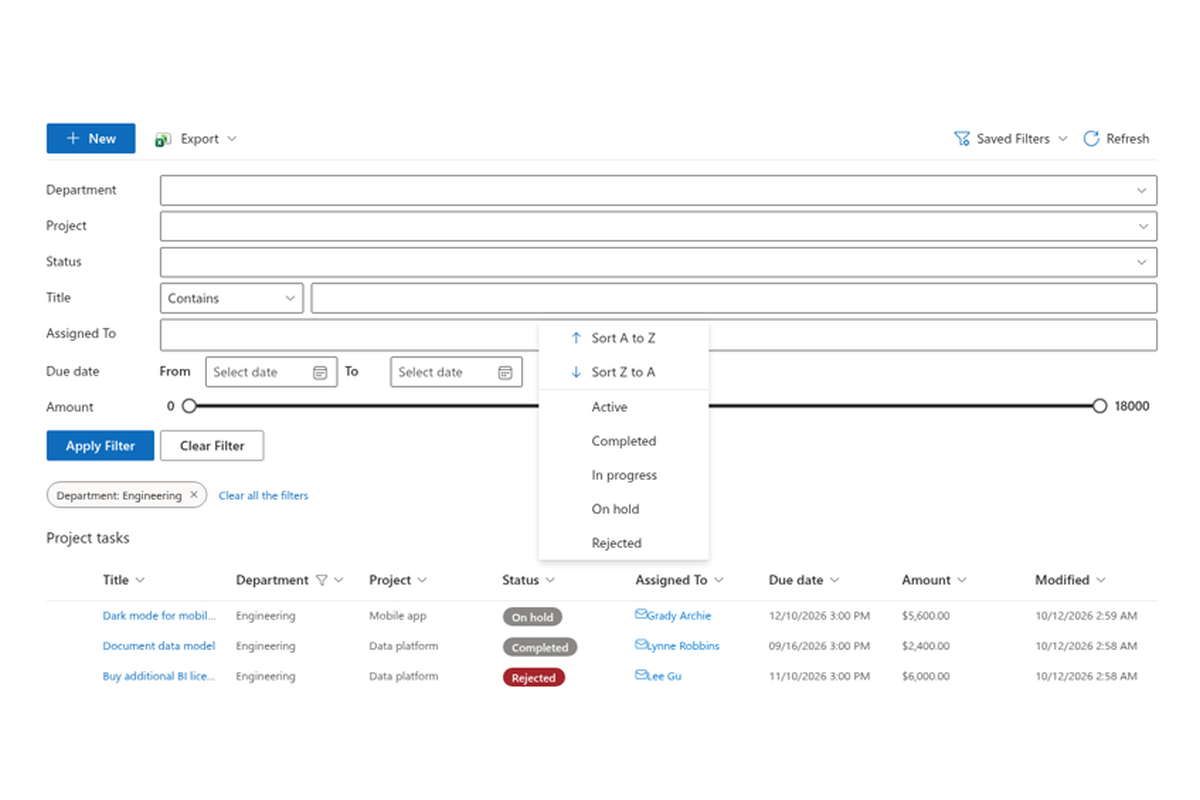This screenshot has width=1200, height=800.
Task: Click the Amount slider minimum handle
Action: [189, 406]
